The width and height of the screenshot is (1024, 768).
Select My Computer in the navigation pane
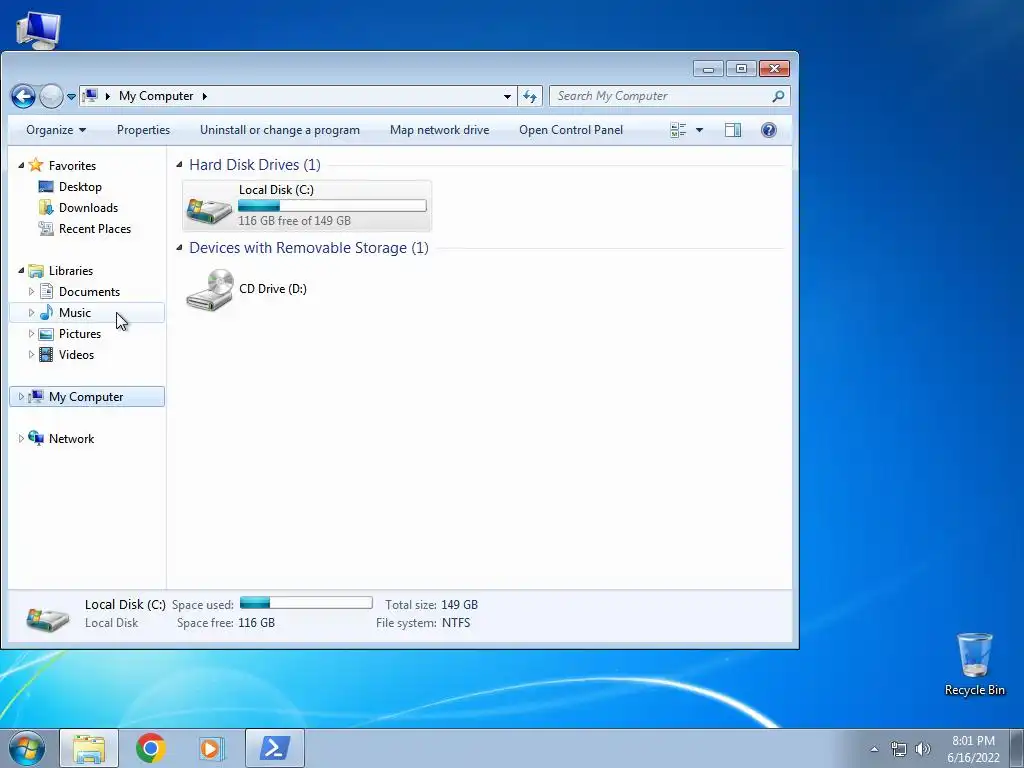87,396
